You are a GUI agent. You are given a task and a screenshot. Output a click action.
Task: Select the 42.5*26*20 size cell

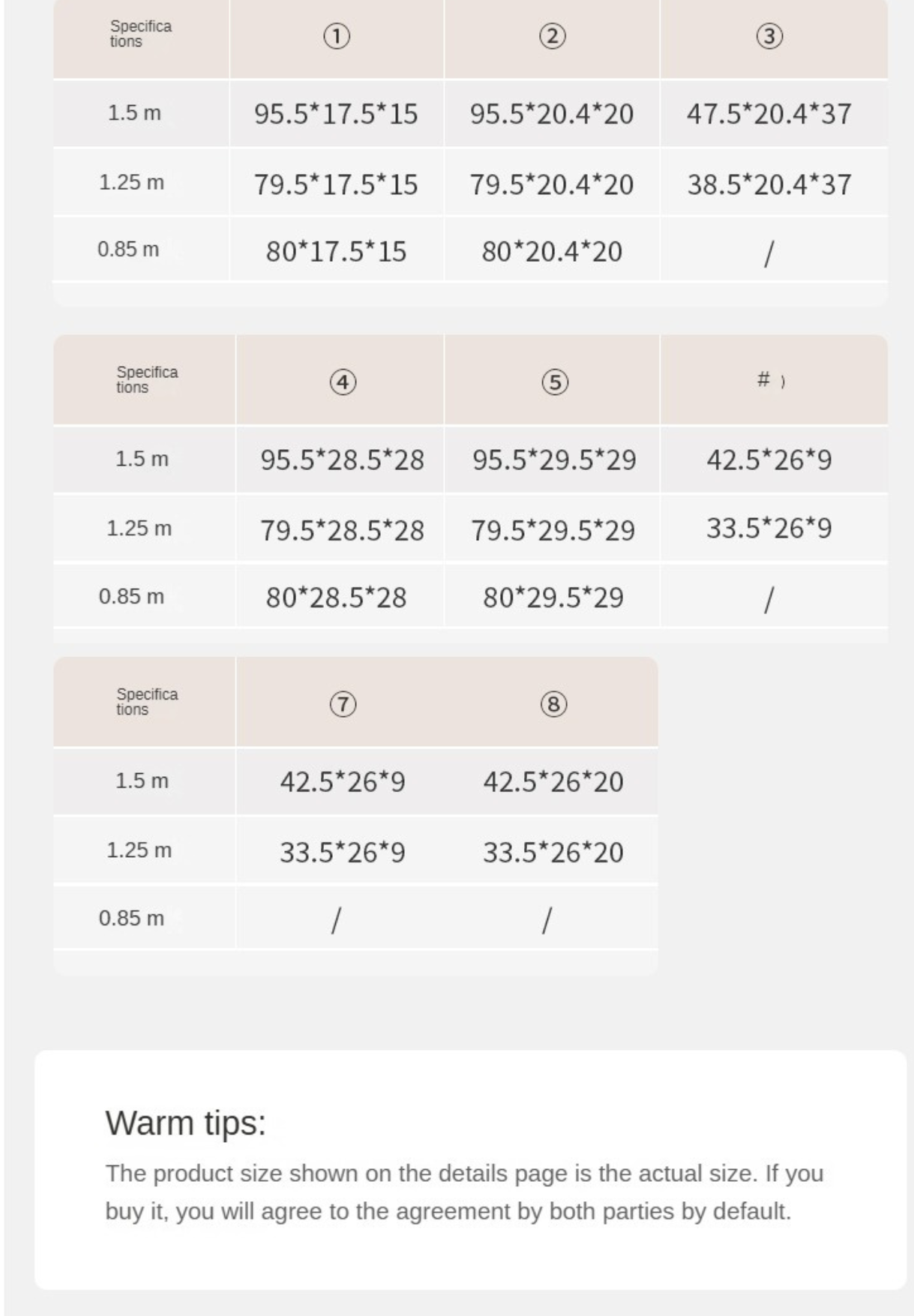click(553, 782)
